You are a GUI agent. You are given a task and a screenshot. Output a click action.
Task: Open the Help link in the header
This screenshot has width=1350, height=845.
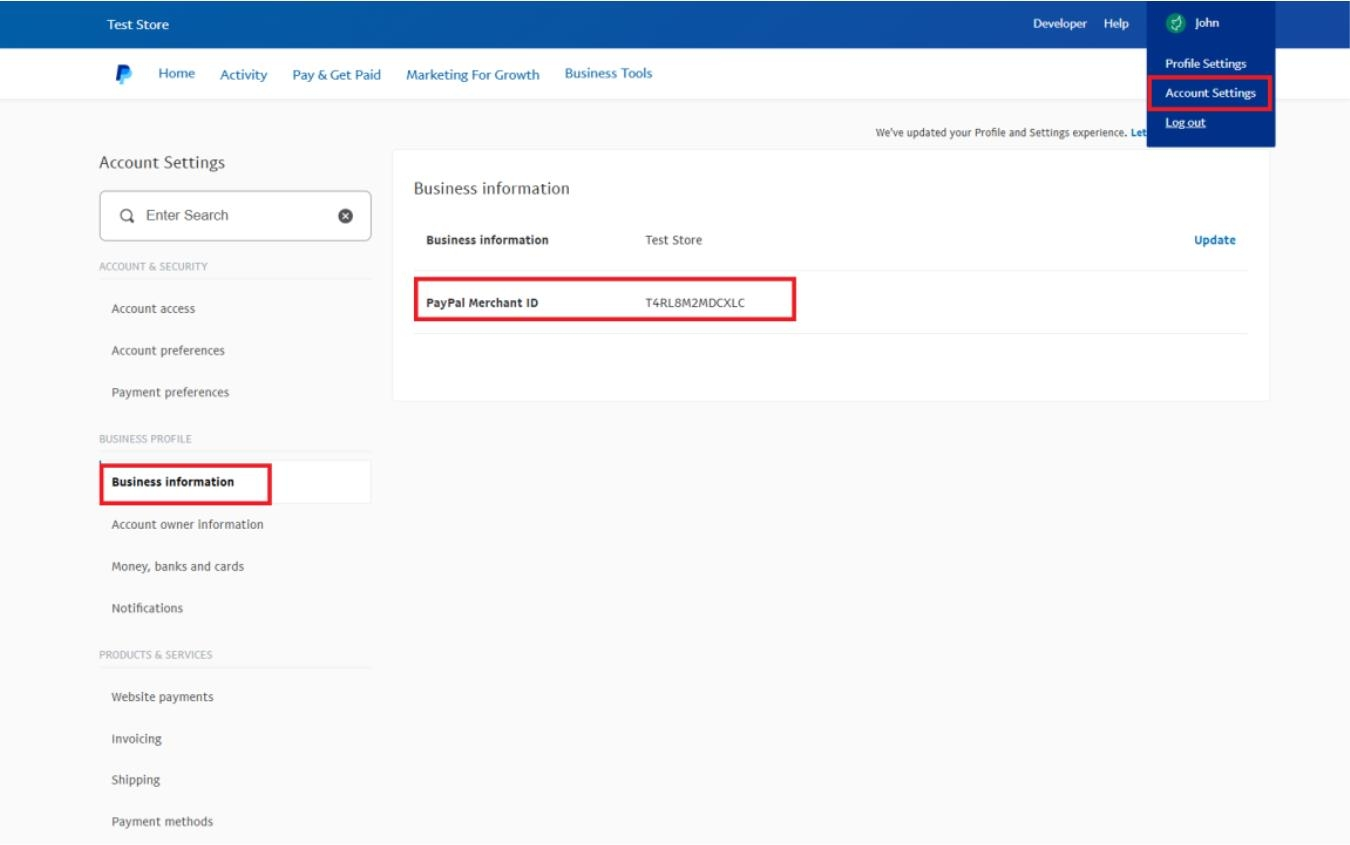[x=1116, y=24]
